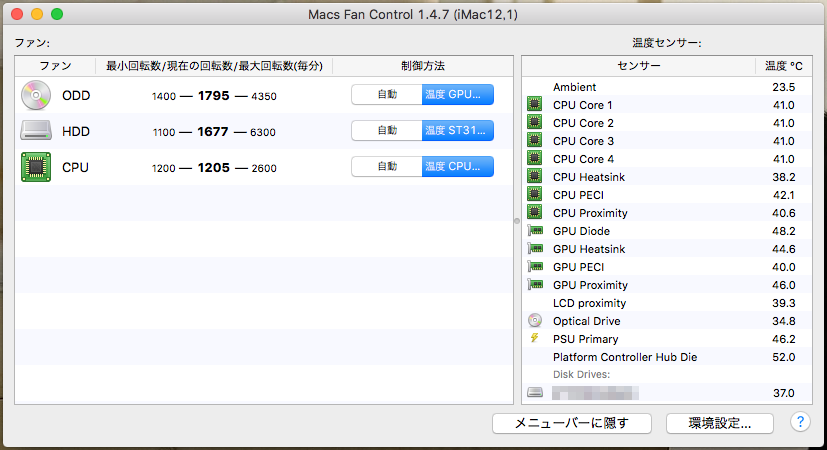Click the ファン column header
The image size is (827, 450).
(55, 66)
